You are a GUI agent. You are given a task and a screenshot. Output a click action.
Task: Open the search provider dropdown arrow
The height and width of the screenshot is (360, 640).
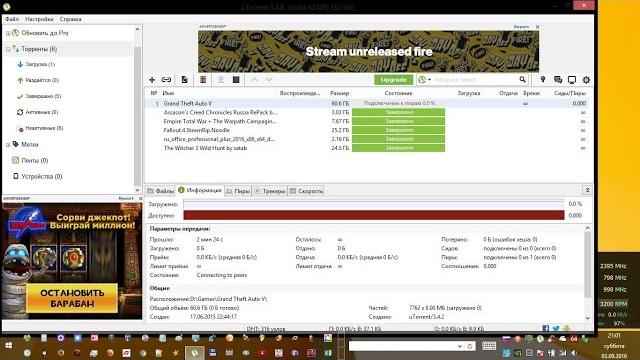[x=429, y=80]
